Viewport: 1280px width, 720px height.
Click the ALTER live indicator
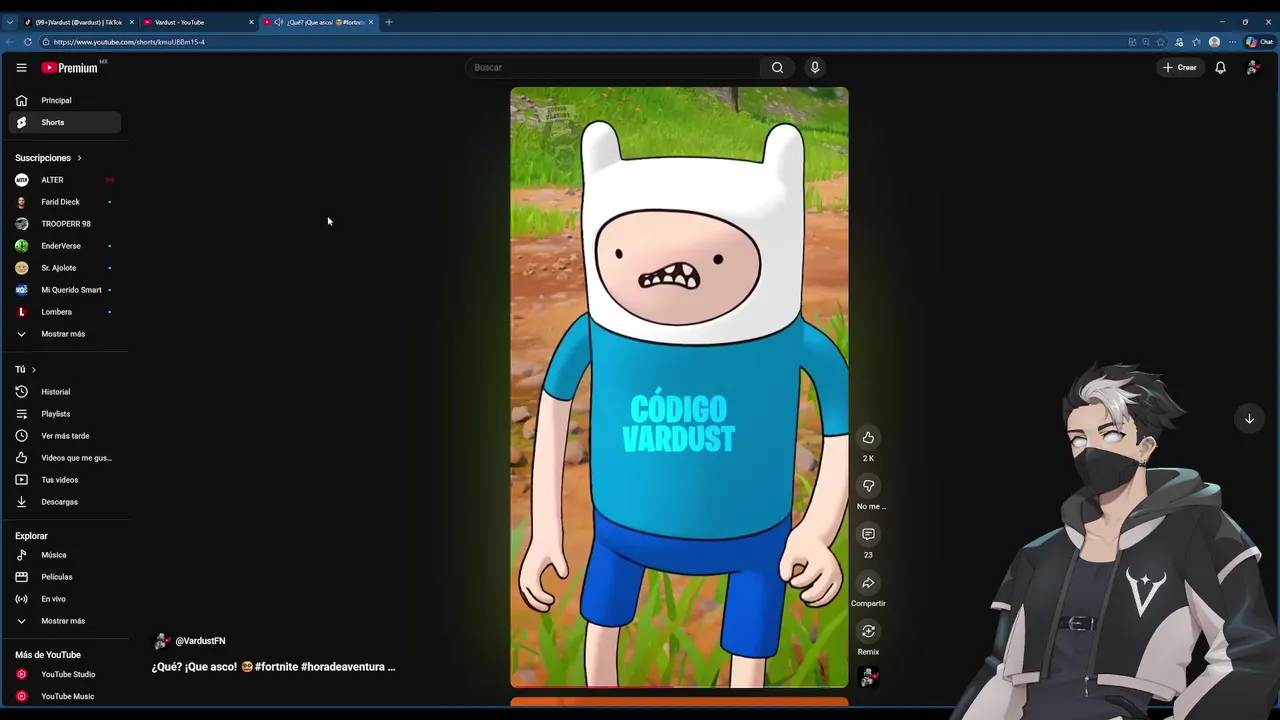[x=110, y=180]
